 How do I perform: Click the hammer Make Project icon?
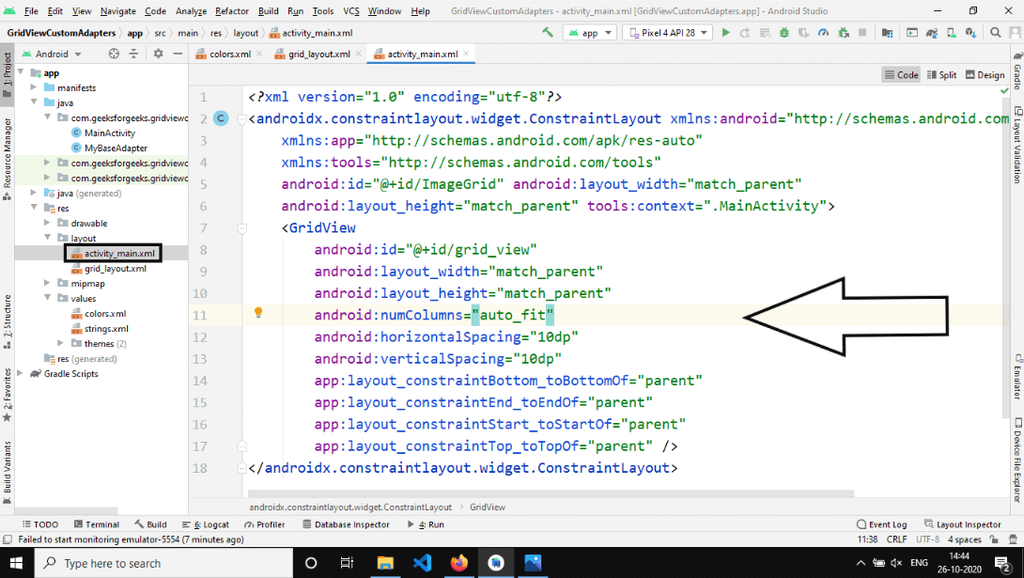tap(548, 33)
